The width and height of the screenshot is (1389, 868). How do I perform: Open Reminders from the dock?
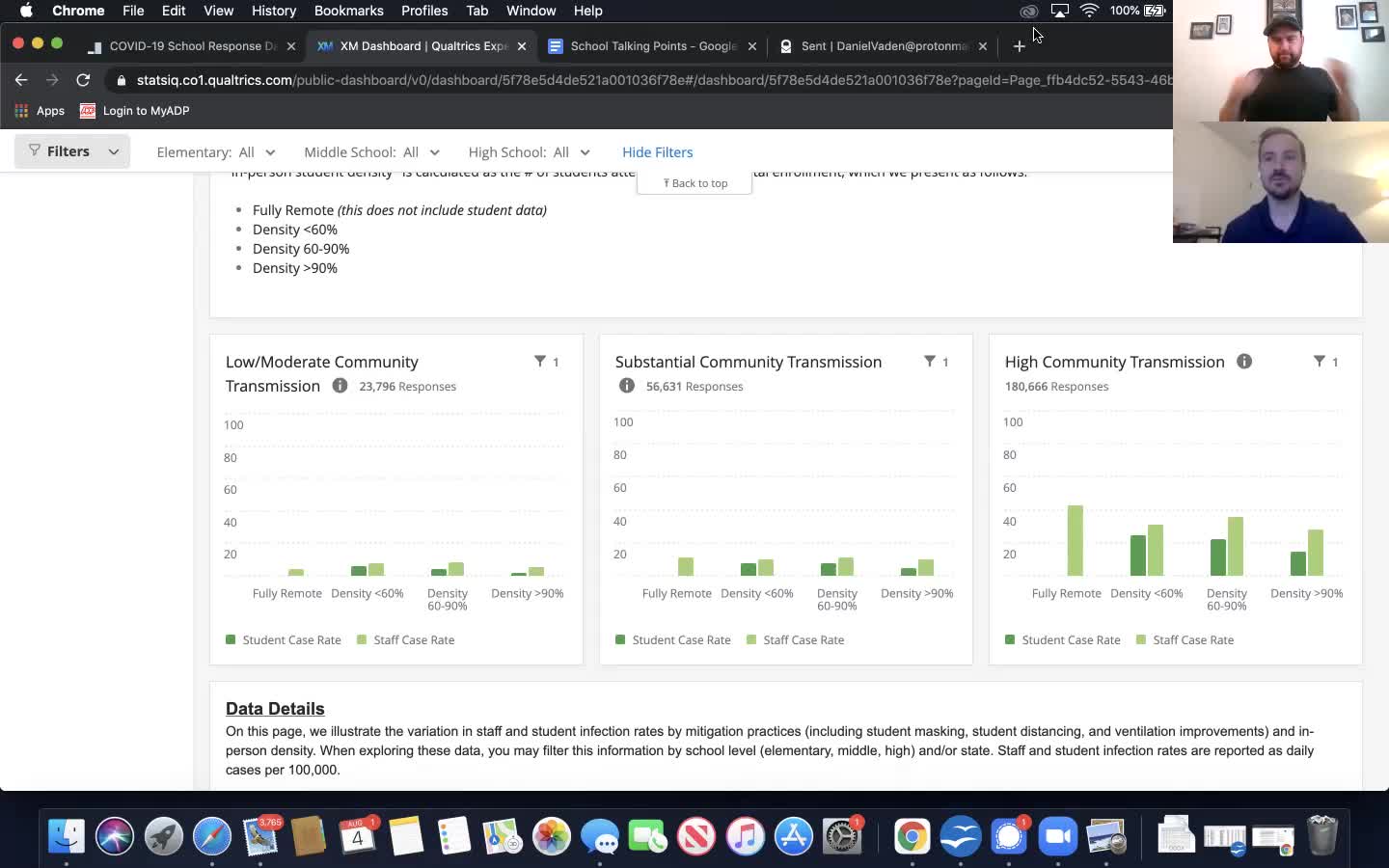click(x=454, y=836)
